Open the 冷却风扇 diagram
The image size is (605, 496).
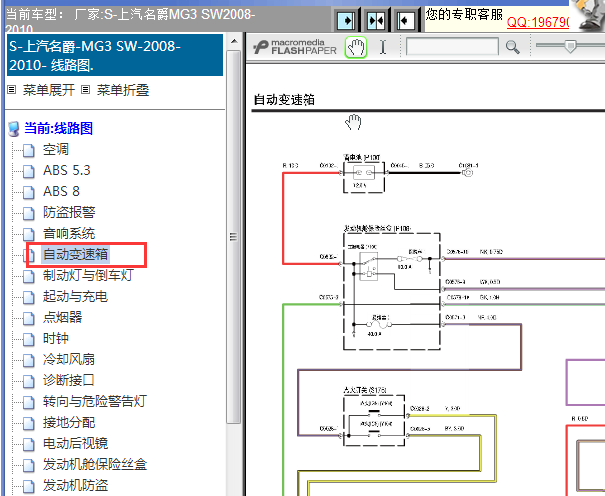69,359
